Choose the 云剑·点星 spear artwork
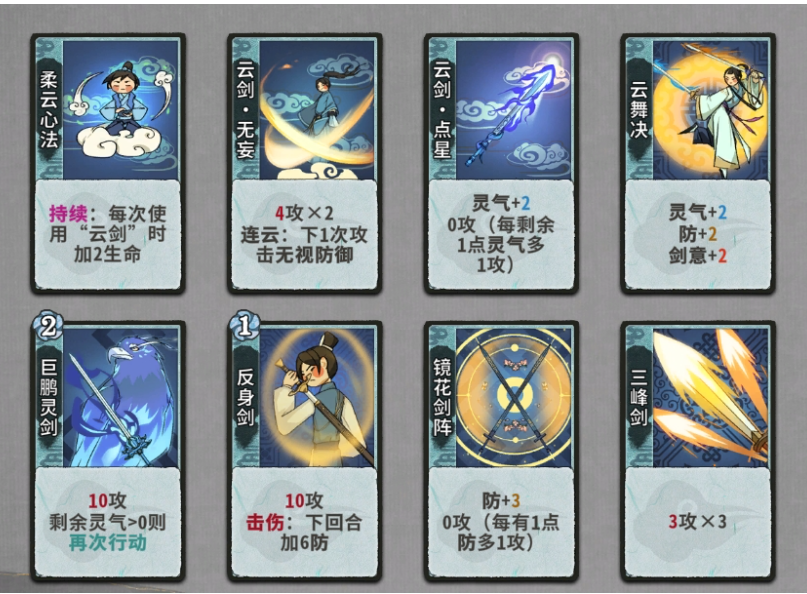Image resolution: width=807 pixels, height=594 pixels. click(514, 110)
